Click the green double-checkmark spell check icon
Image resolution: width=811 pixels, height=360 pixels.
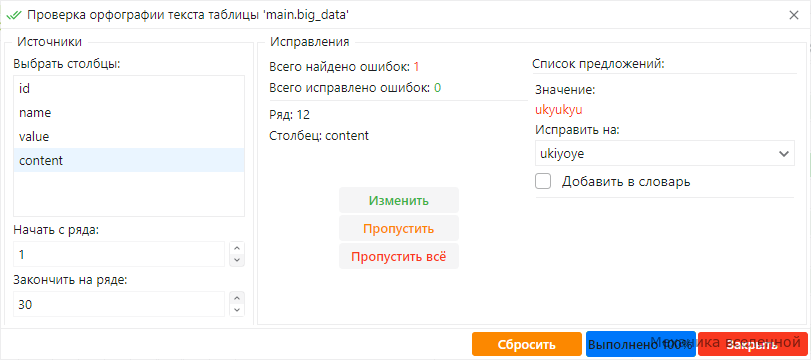pos(14,15)
